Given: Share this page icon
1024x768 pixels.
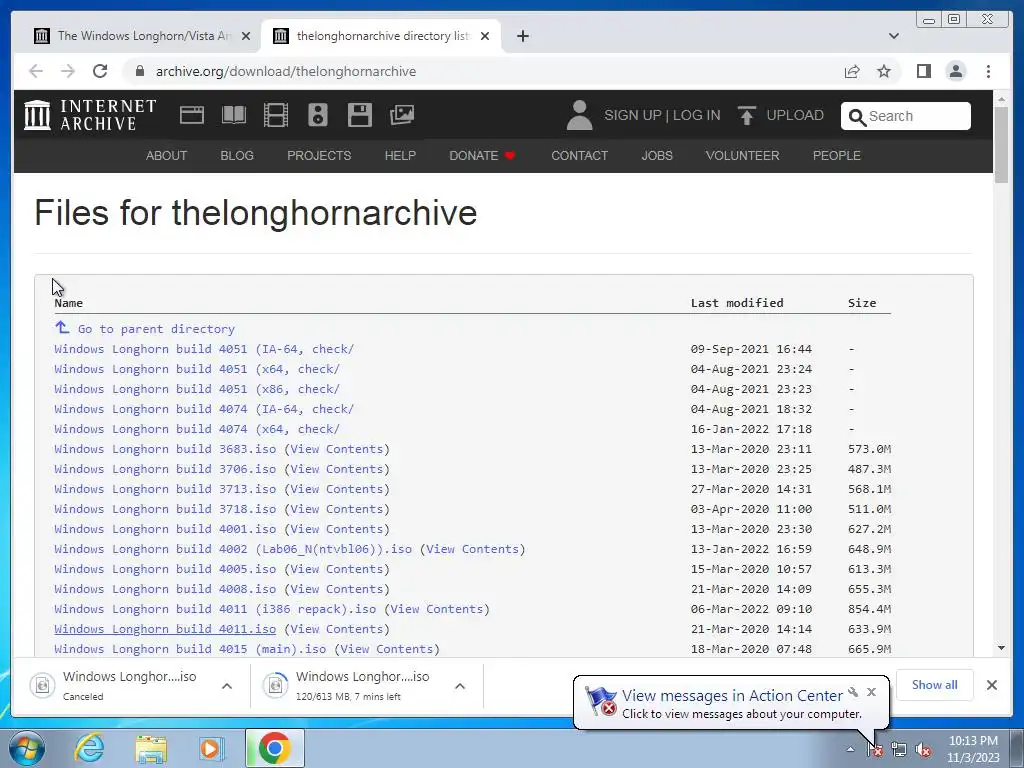Looking at the screenshot, I should click(852, 71).
